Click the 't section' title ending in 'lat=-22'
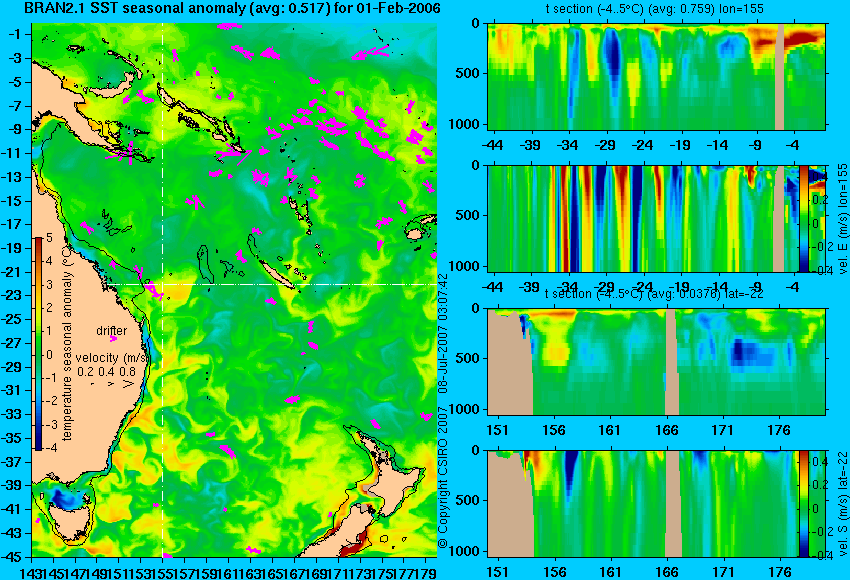This screenshot has height=580, width=850. (654, 294)
